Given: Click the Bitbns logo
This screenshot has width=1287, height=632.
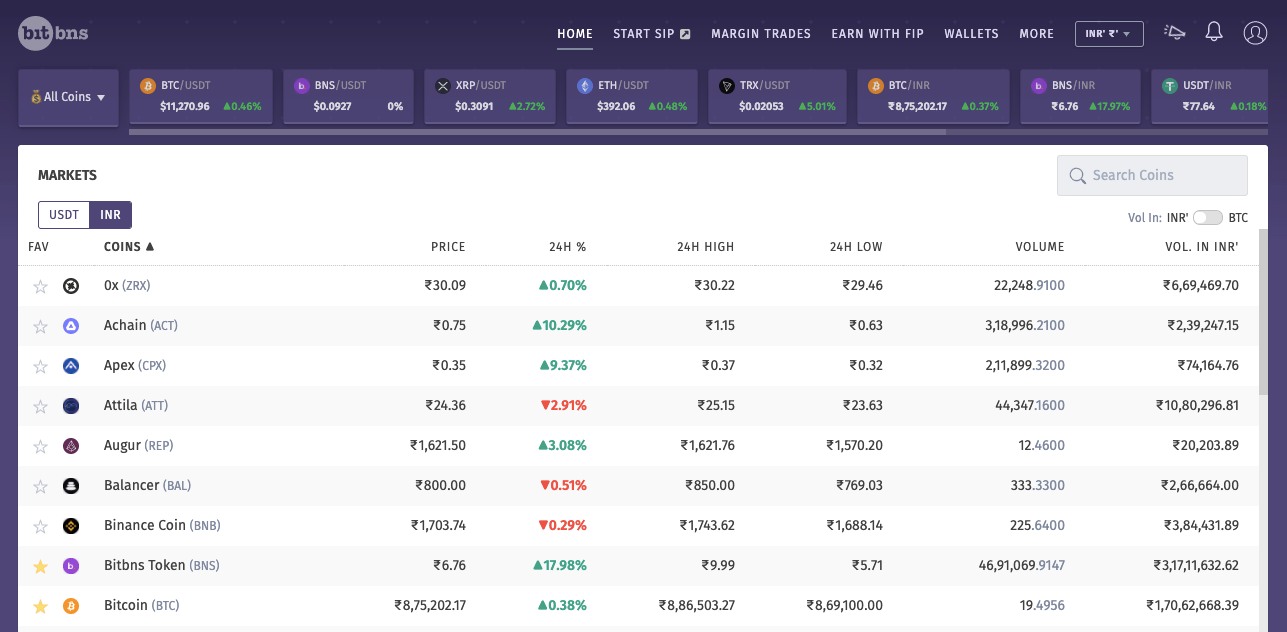Looking at the screenshot, I should [x=54, y=33].
